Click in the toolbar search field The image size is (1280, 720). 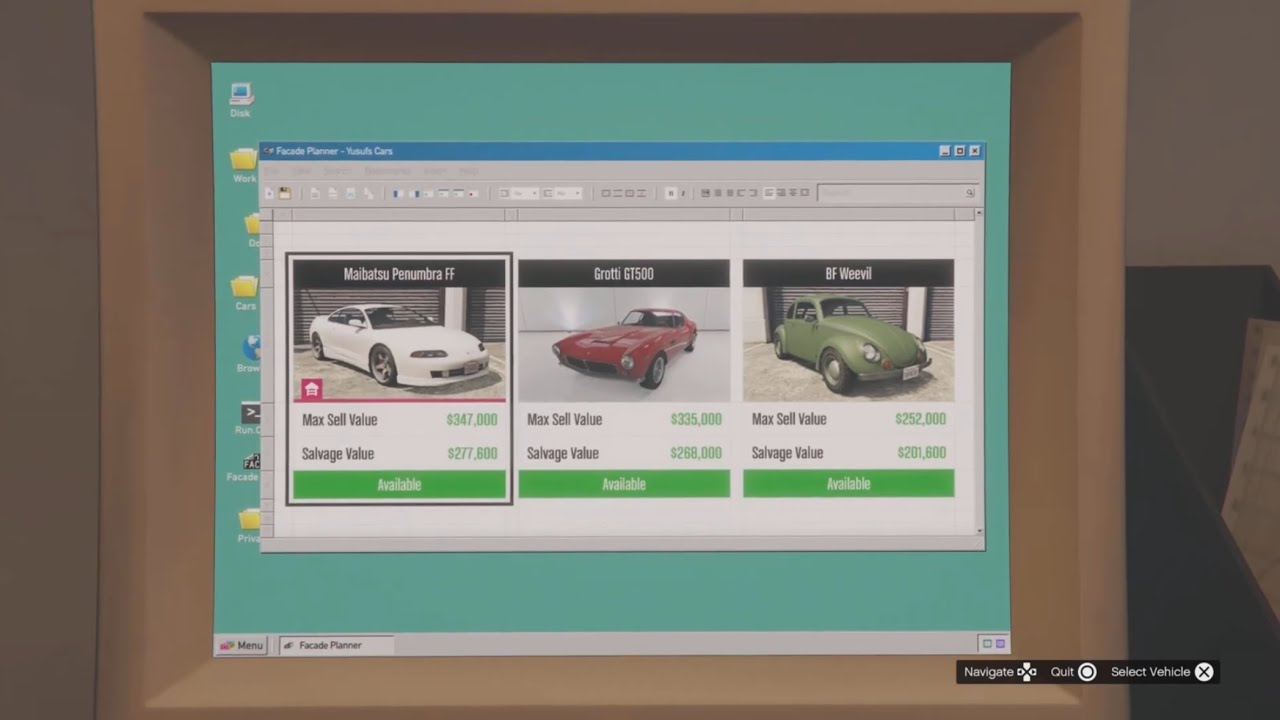coord(896,193)
